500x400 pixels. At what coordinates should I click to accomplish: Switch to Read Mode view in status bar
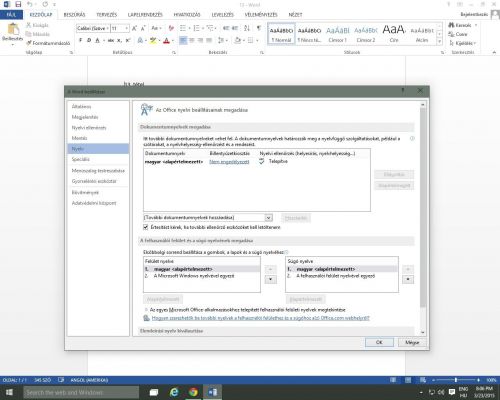(393, 380)
